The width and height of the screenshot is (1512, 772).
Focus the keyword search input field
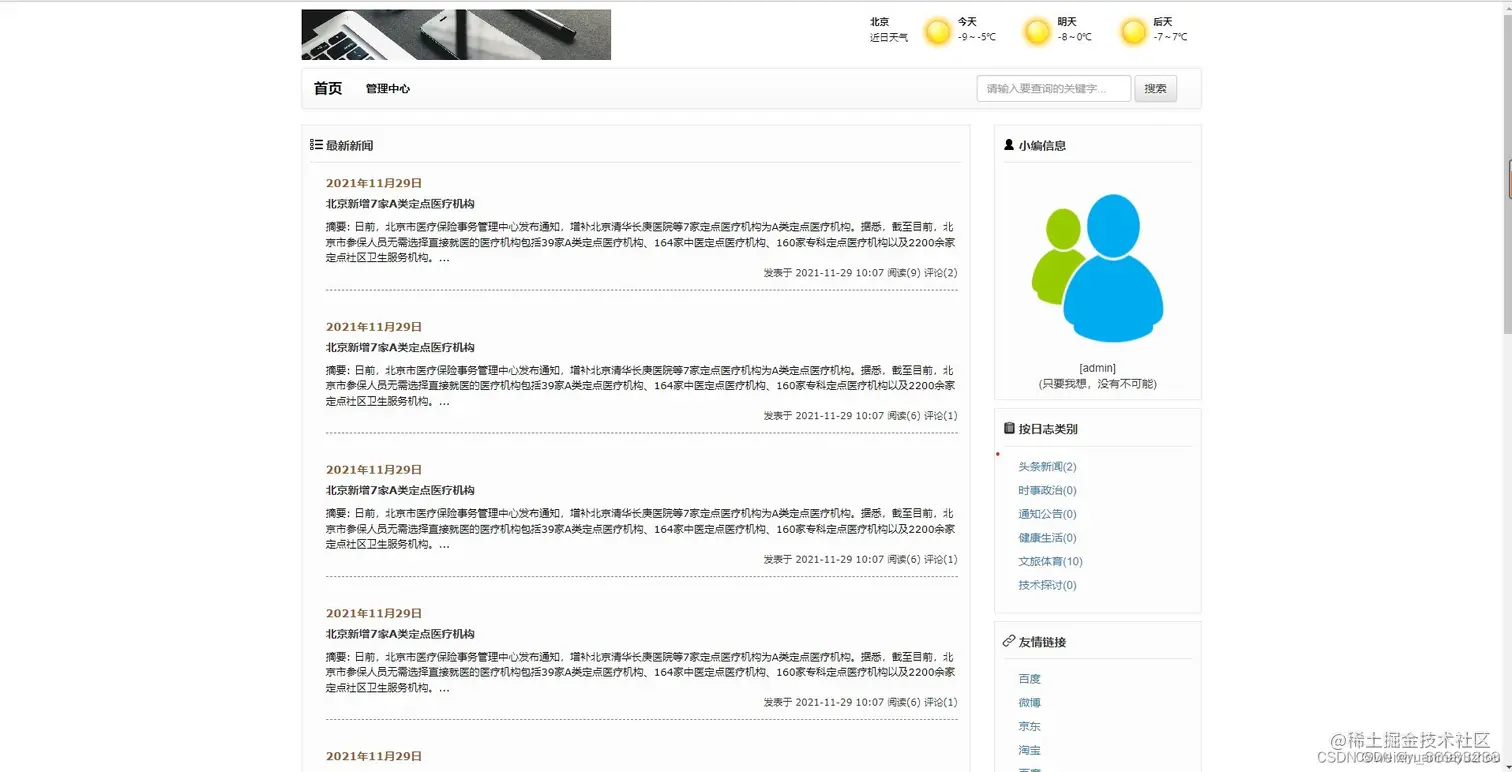(x=1054, y=88)
